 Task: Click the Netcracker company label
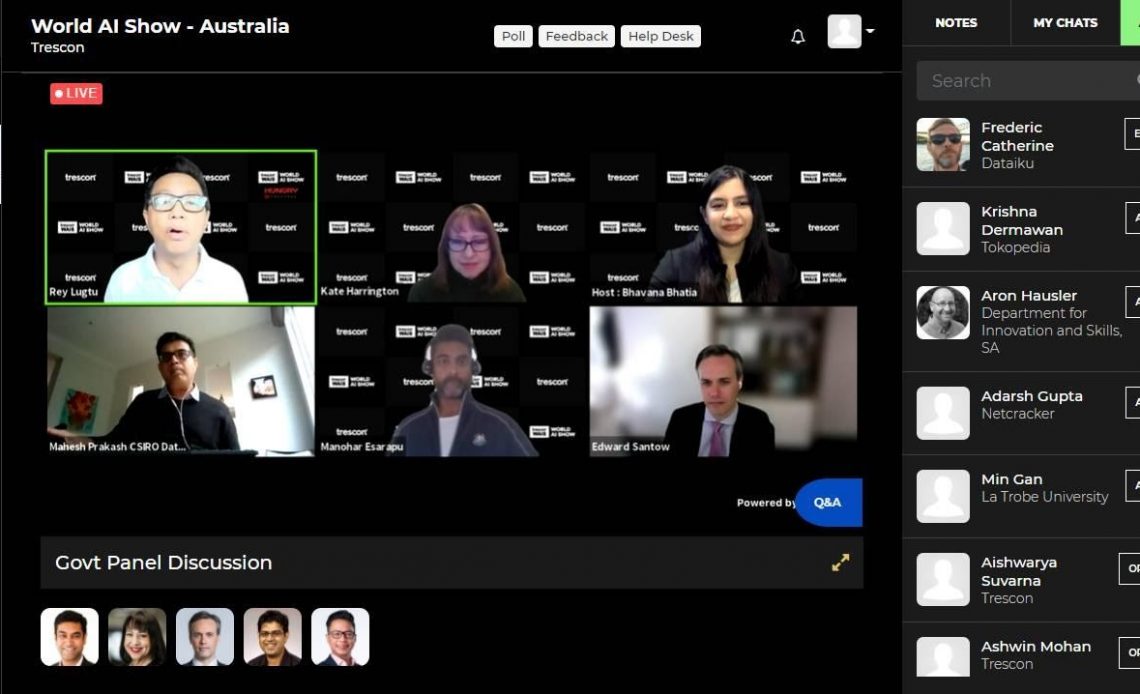pos(1017,413)
